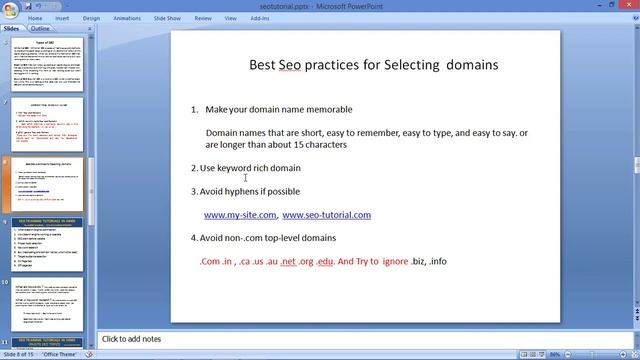The width and height of the screenshot is (640, 360).
Task: Click the red '.Com .in , .ca .us' text line
Action: pos(322,261)
